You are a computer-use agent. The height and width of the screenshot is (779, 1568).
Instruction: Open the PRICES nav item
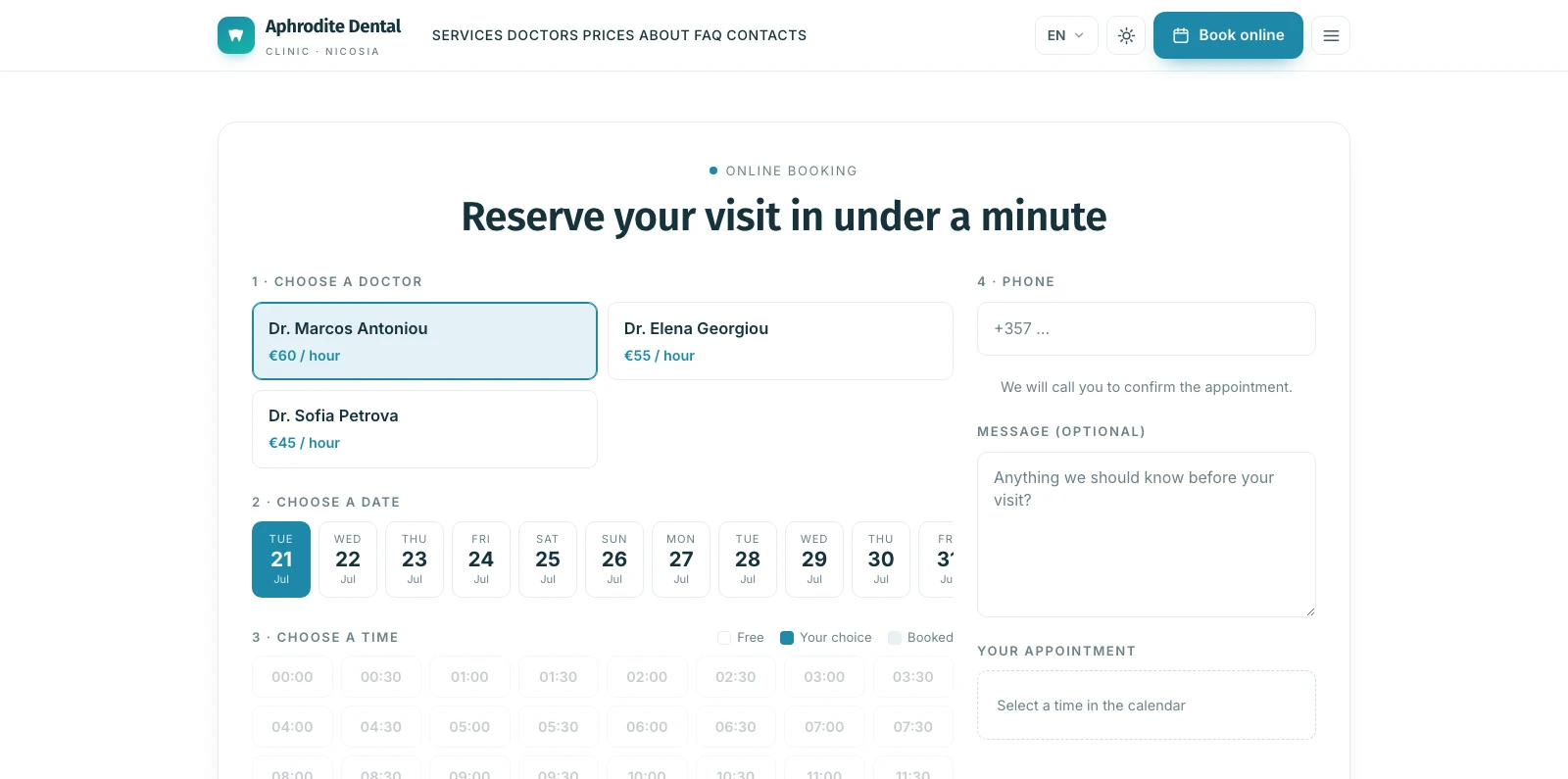[x=609, y=35]
